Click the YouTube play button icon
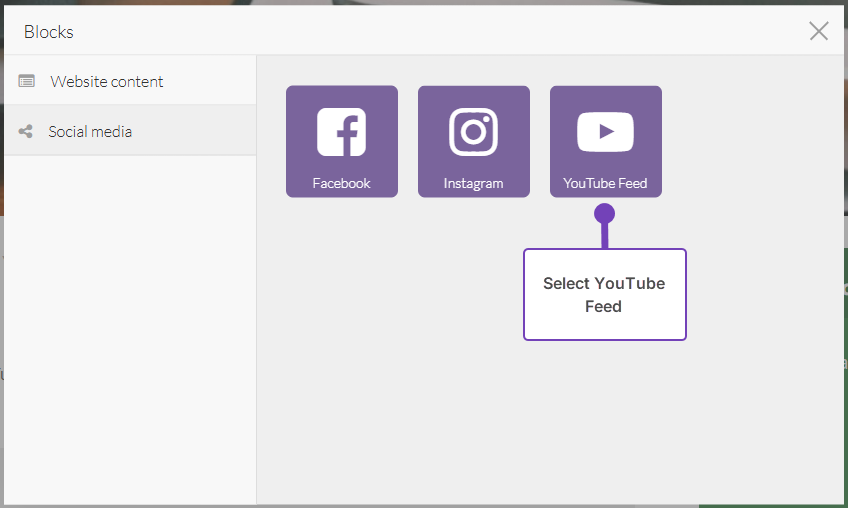 (x=605, y=132)
